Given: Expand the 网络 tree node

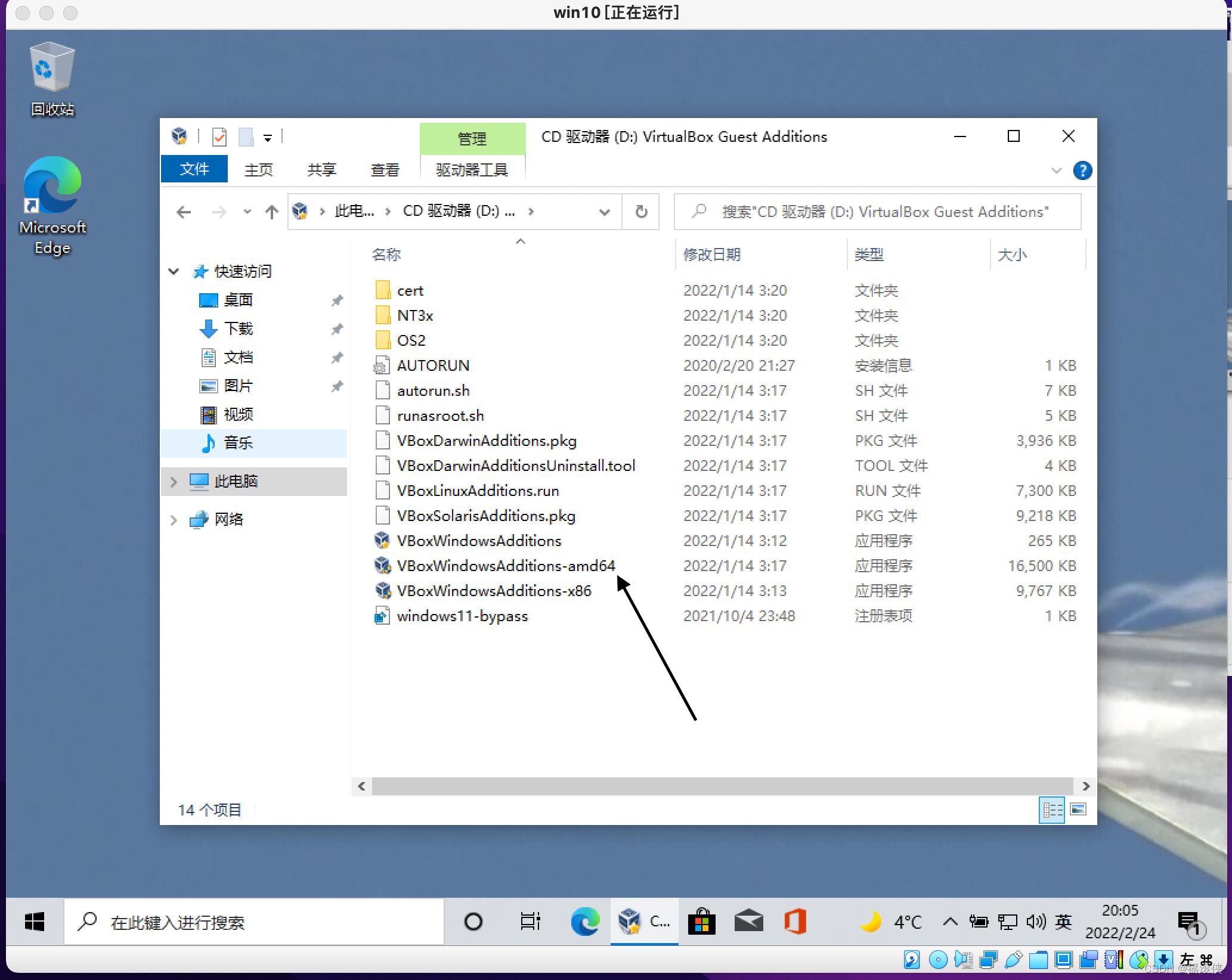Looking at the screenshot, I should coord(174,520).
